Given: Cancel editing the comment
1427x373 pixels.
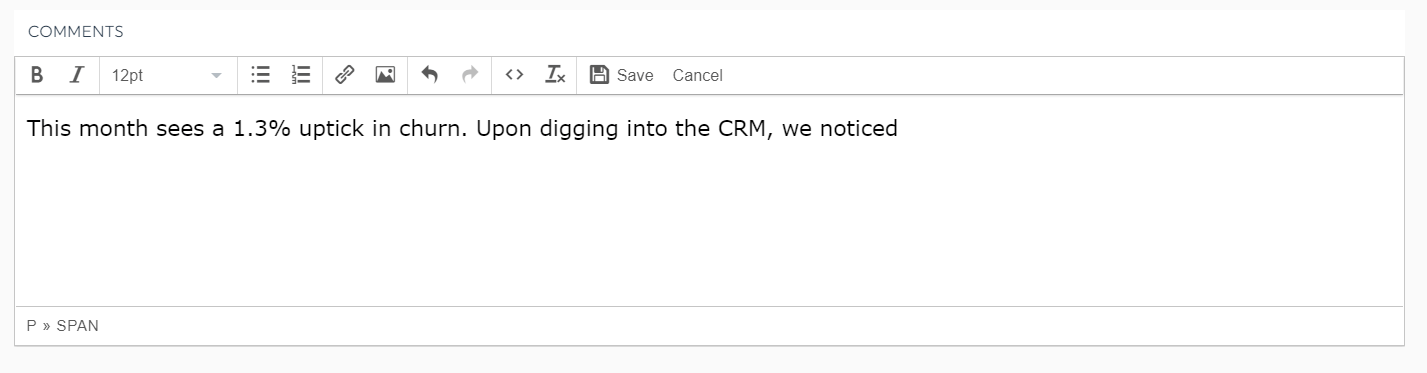Looking at the screenshot, I should click(x=697, y=75).
